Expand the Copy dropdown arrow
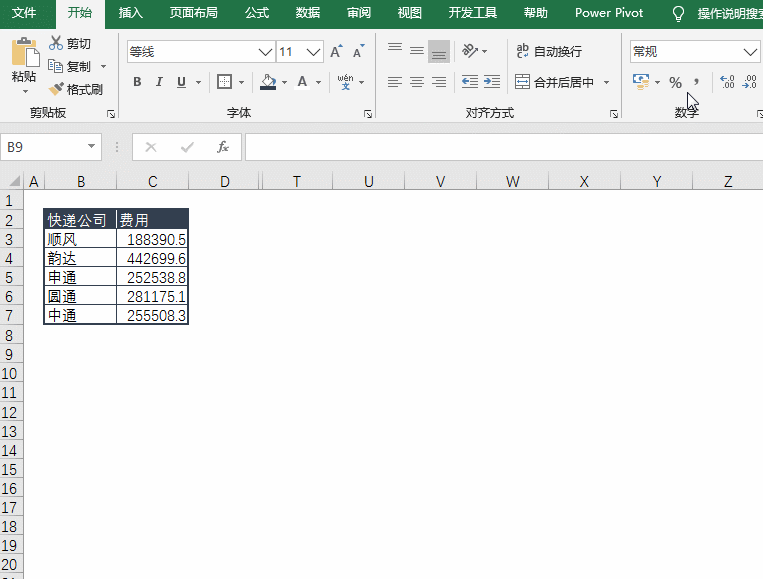This screenshot has height=579, width=763. [103, 66]
